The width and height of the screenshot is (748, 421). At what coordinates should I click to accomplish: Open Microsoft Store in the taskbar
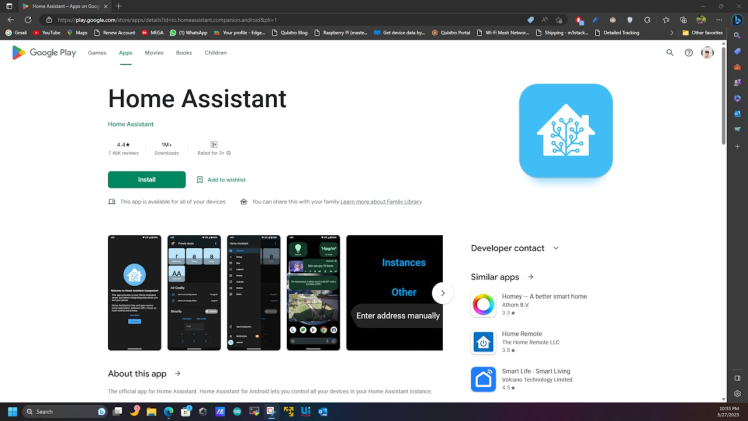click(186, 411)
